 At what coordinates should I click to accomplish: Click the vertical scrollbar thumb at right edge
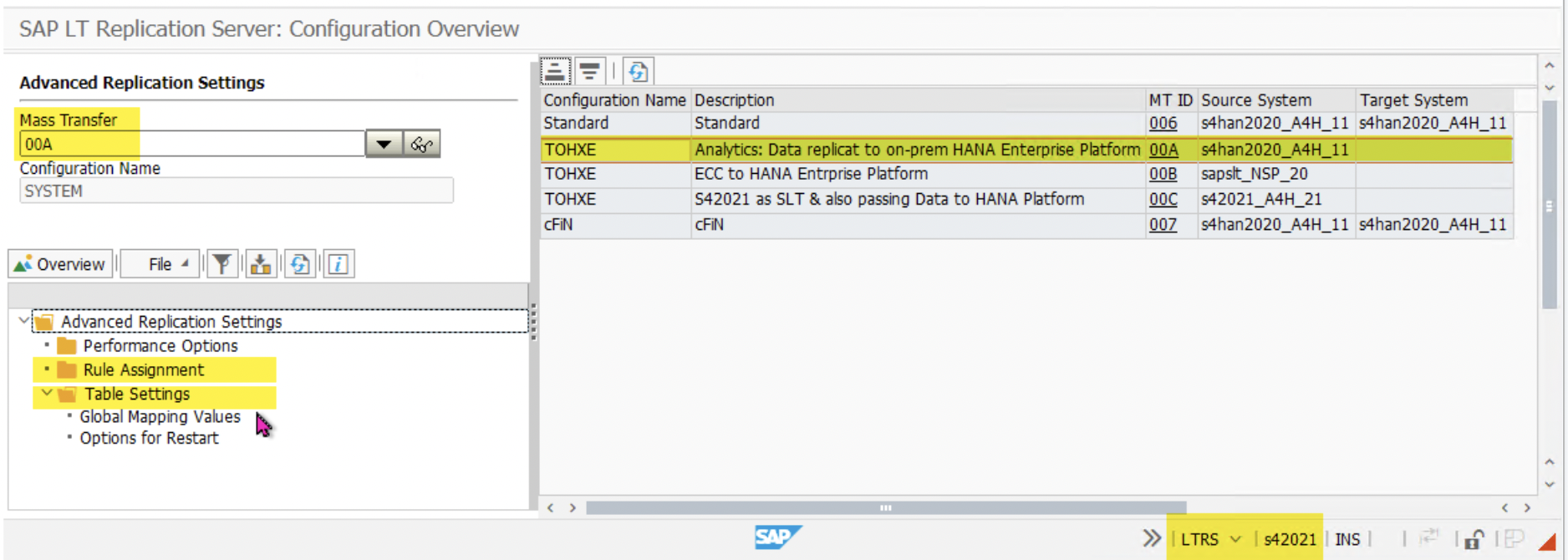[x=1549, y=206]
